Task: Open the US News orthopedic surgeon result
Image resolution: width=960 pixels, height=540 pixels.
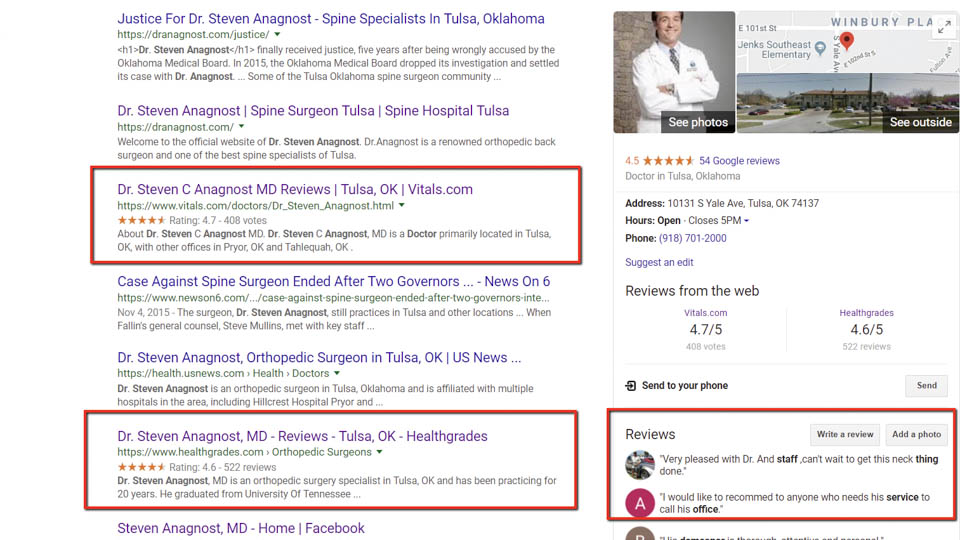Action: [x=319, y=358]
